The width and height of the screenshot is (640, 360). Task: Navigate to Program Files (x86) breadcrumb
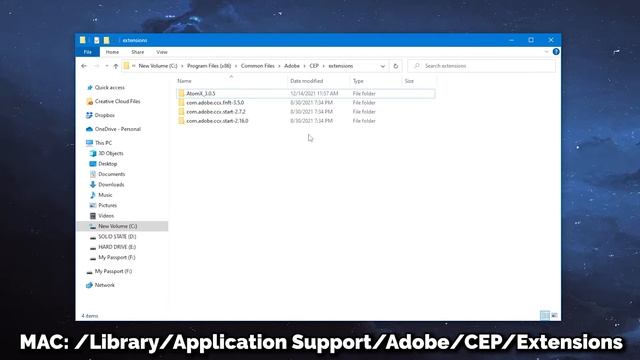[209, 66]
